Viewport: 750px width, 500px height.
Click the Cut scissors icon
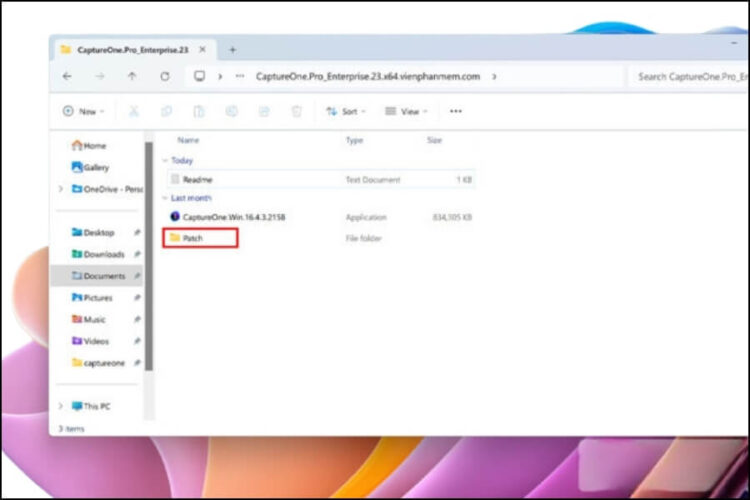pyautogui.click(x=134, y=111)
